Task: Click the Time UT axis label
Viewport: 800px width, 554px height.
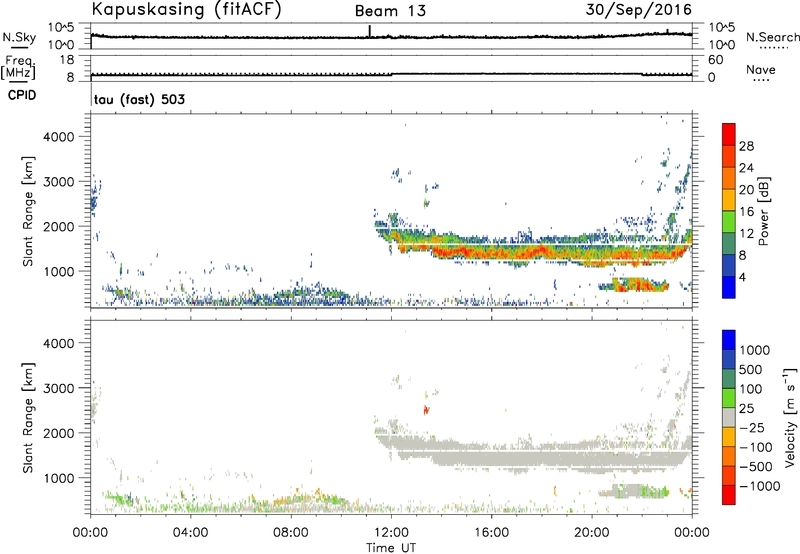Action: pos(391,548)
